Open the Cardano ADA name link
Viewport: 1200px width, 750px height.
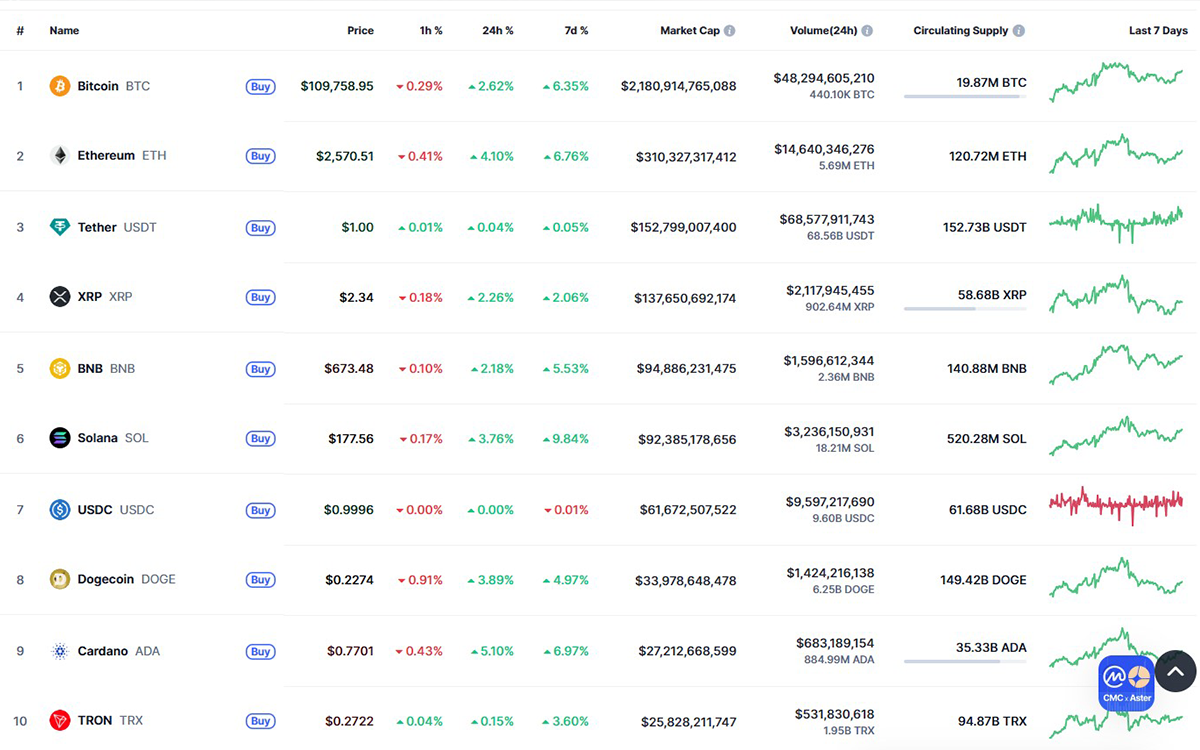118,651
